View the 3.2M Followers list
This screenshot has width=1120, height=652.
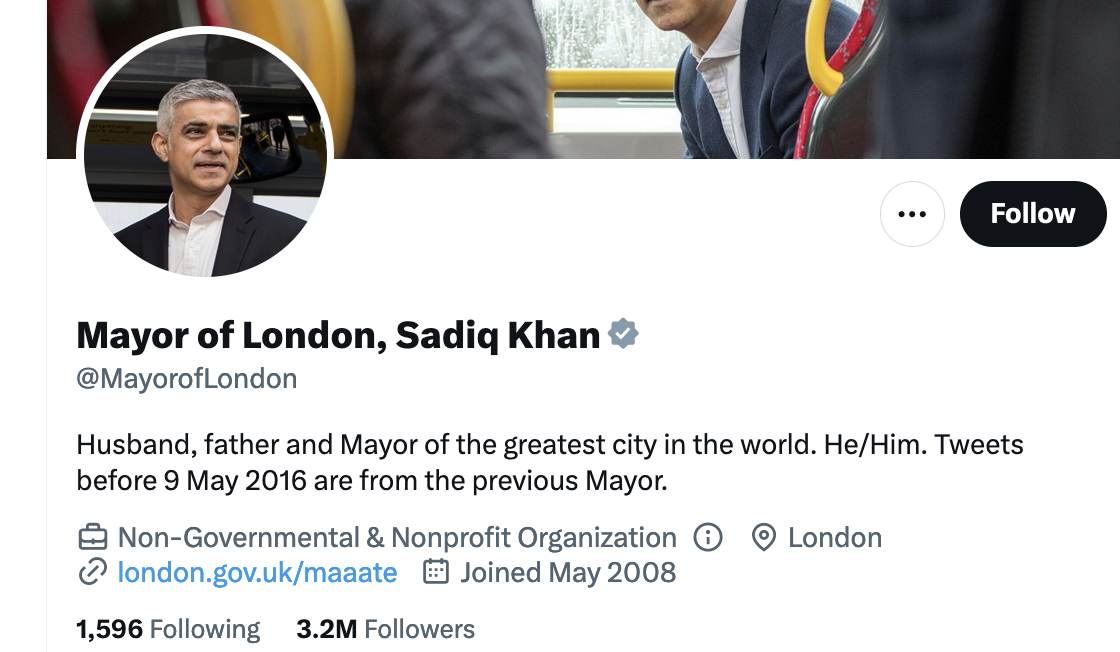[x=385, y=629]
